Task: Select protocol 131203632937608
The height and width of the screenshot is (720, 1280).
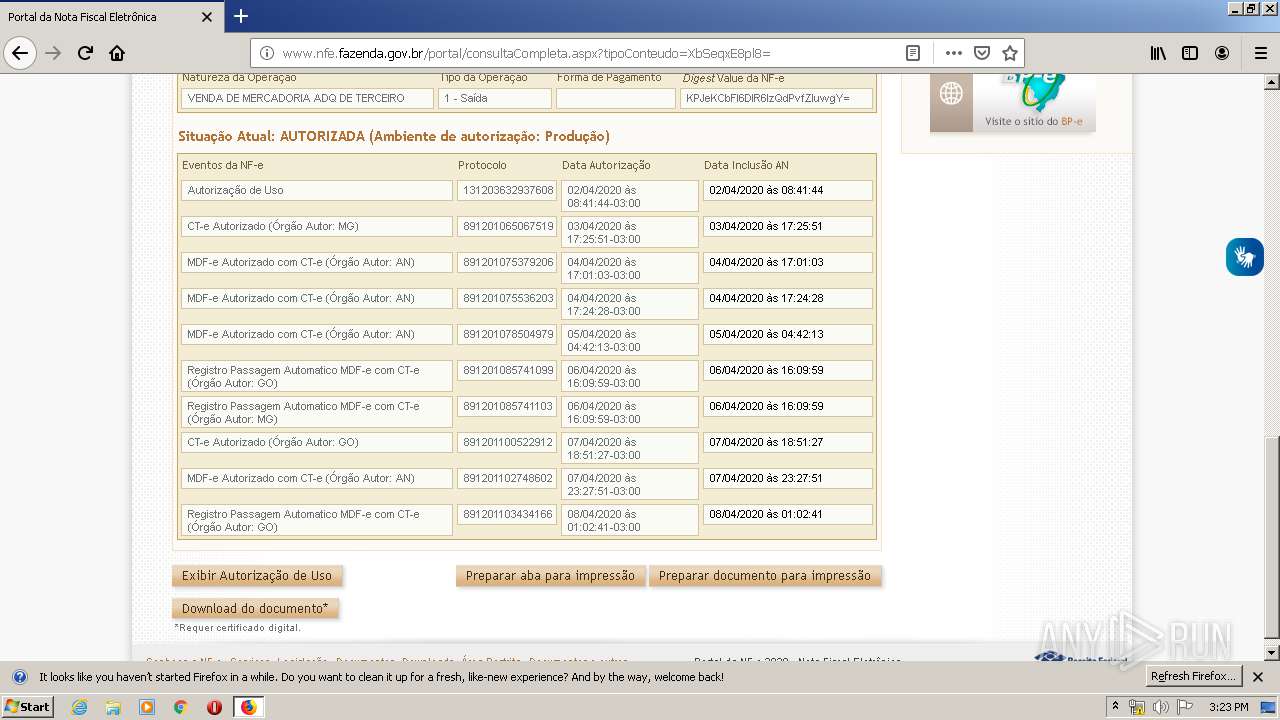Action: [507, 190]
